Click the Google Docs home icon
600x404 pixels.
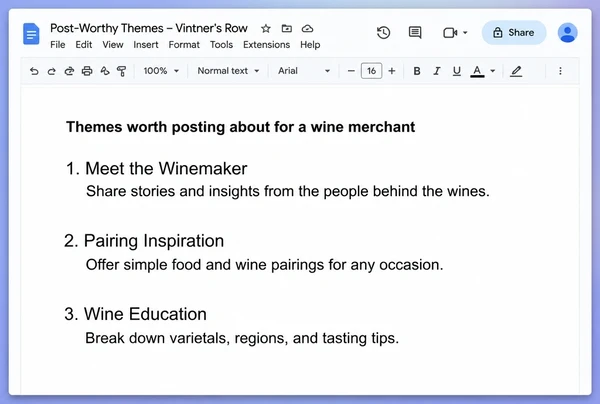point(31,34)
